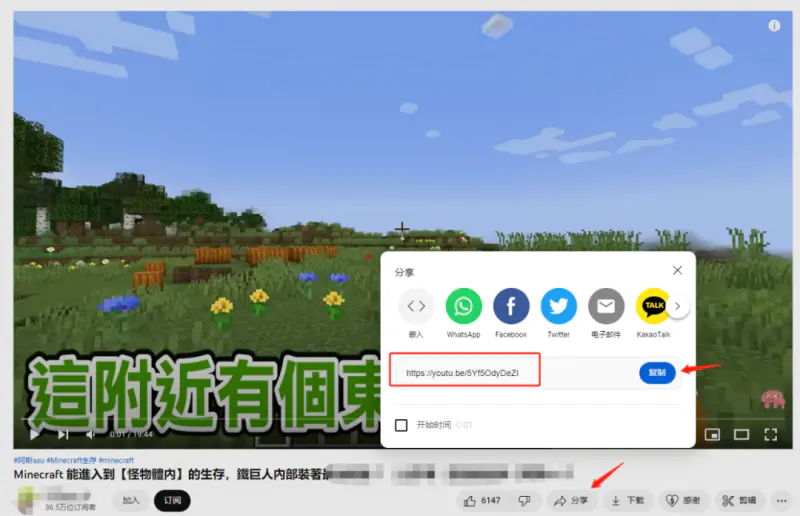
Task: Click the 下载 download button
Action: coord(629,500)
